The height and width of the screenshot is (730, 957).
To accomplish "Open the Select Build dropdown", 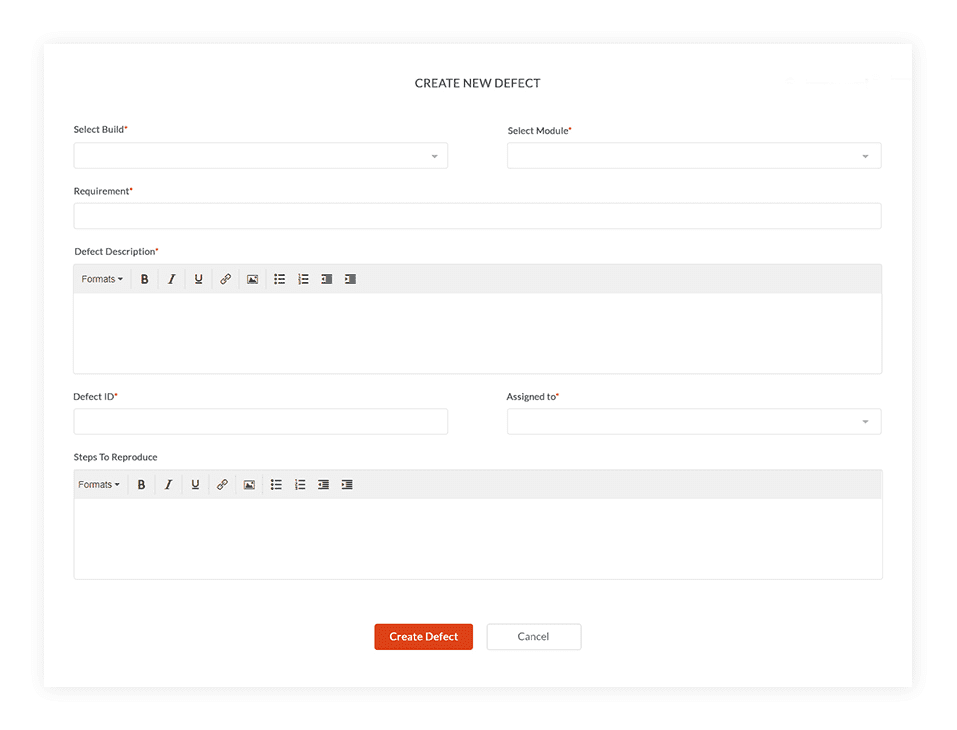I will [261, 156].
